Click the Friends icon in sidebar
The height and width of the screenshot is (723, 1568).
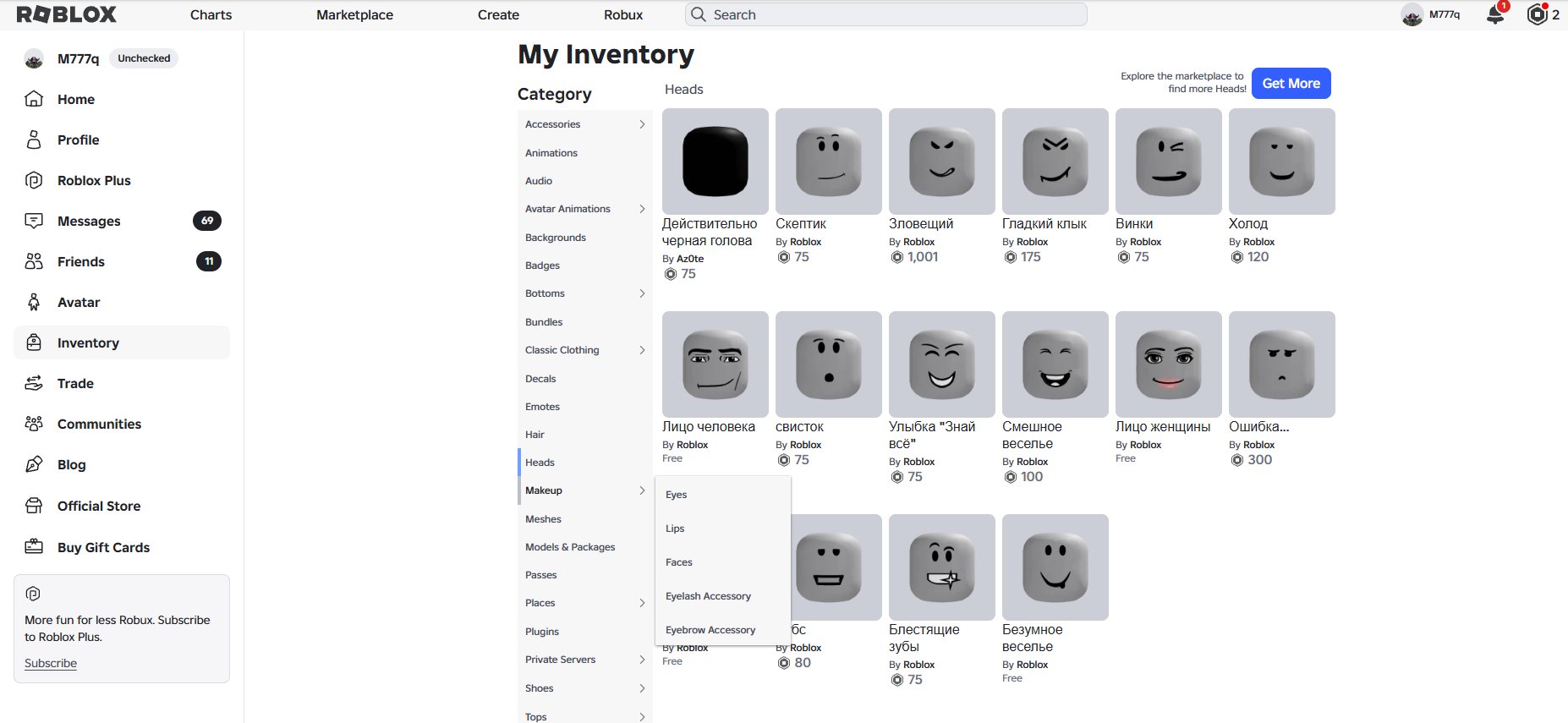tap(34, 261)
